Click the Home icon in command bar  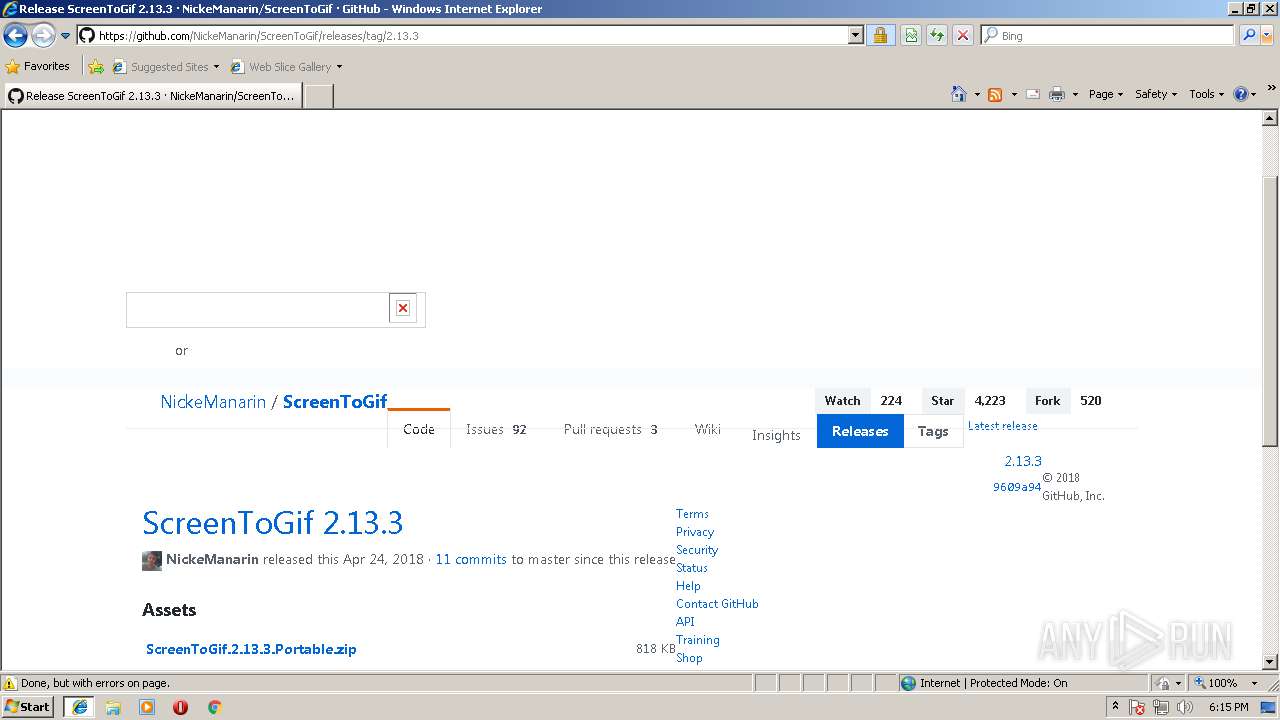tap(958, 94)
